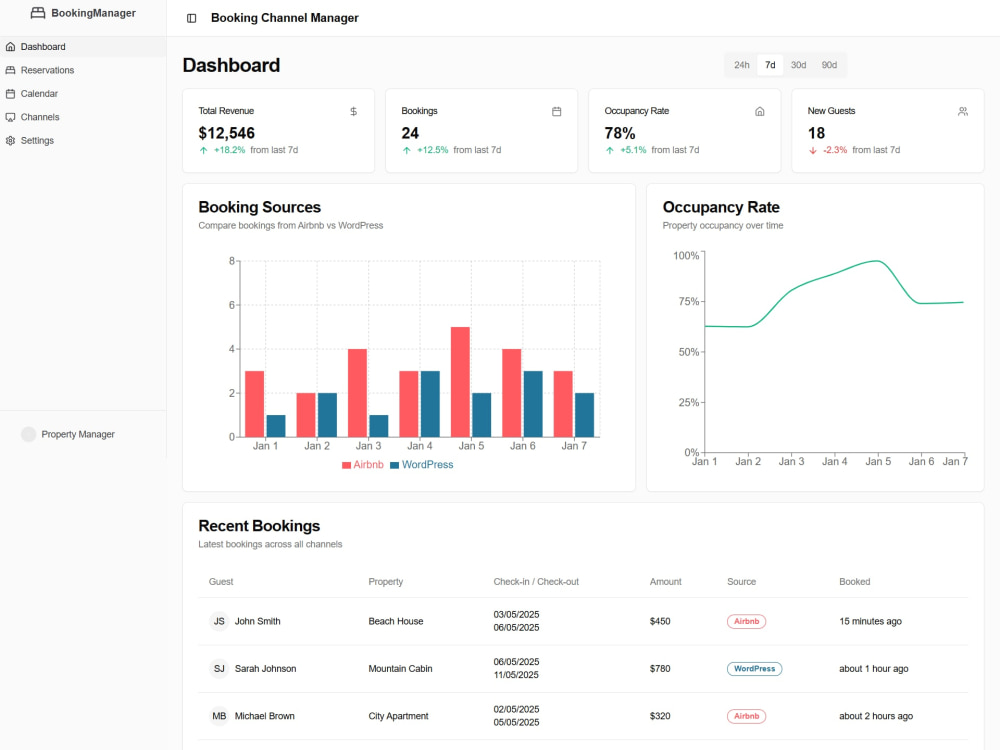The image size is (1000, 750).
Task: Click the Booking Sources chart title
Action: click(260, 207)
